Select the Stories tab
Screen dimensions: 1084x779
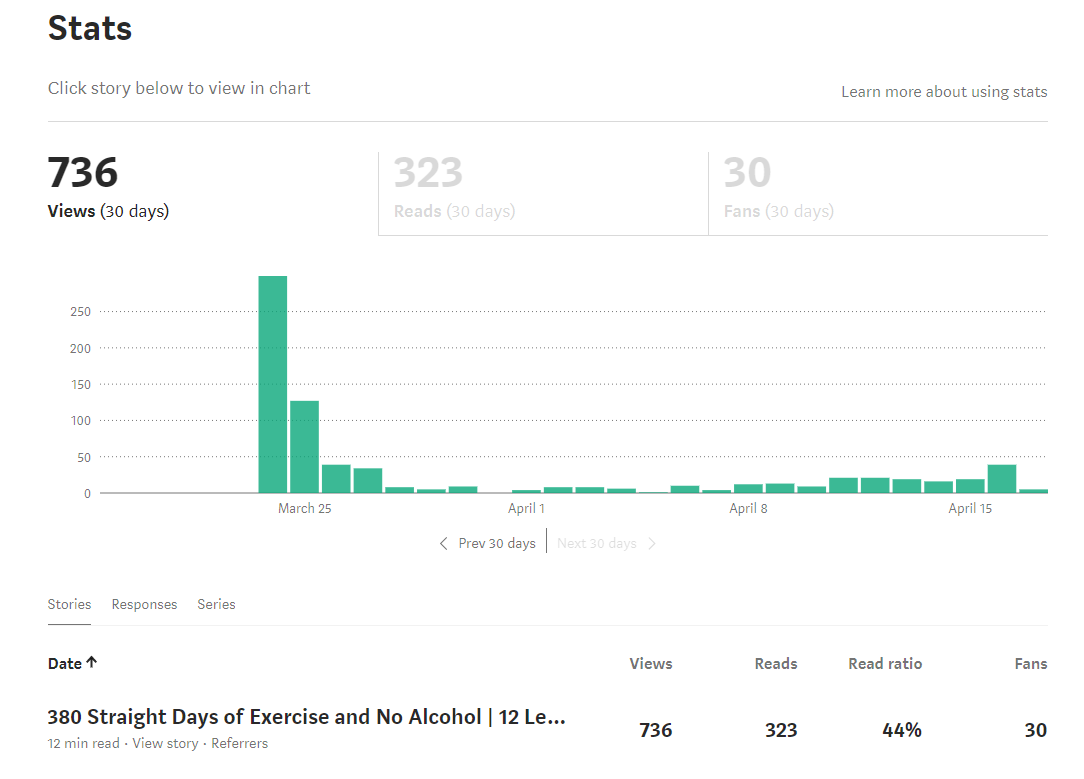[x=69, y=604]
